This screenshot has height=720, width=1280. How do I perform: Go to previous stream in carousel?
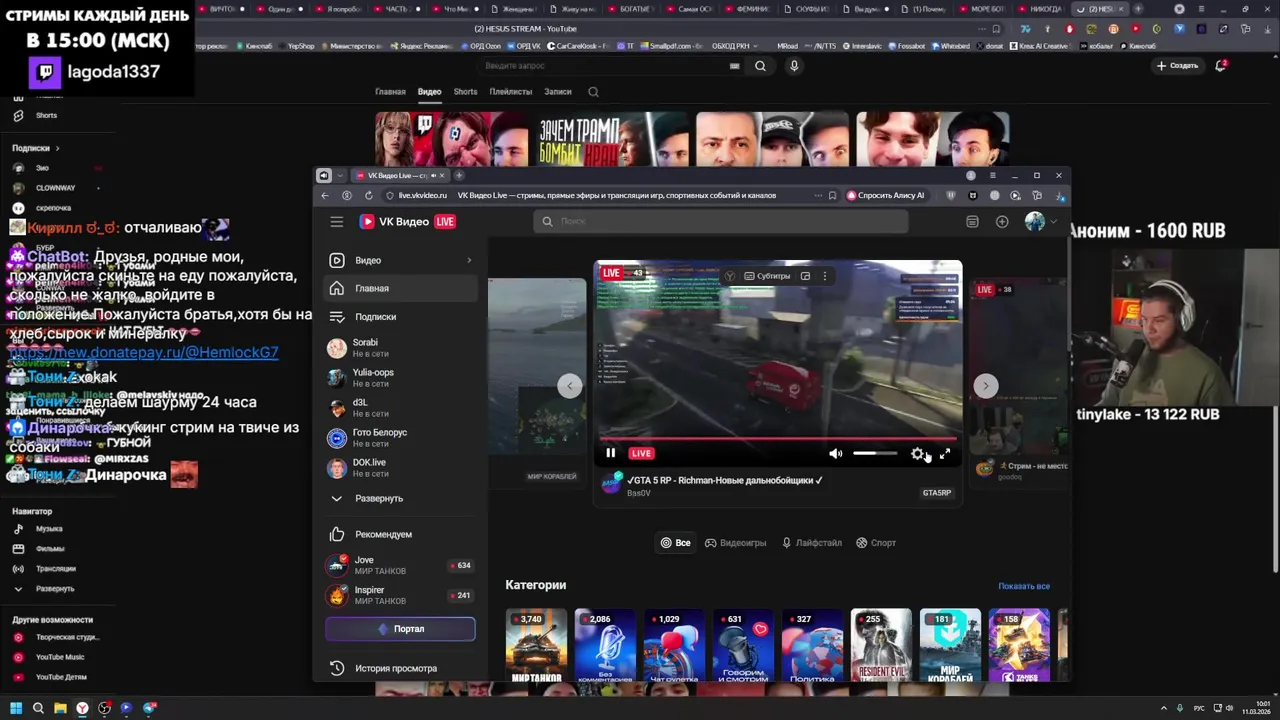[x=569, y=386]
